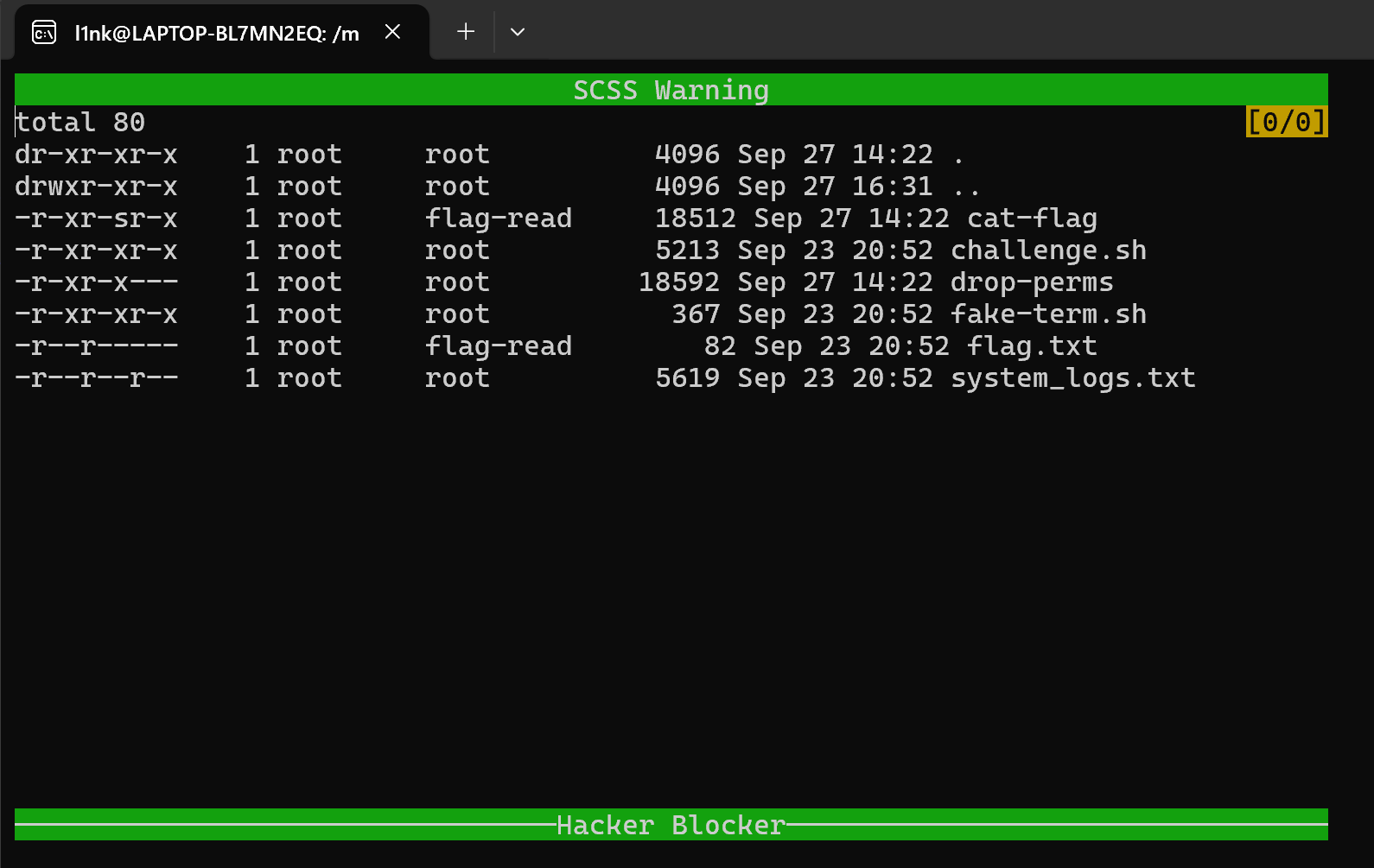Click the system_logs.txt filename
Viewport: 1374px width, 868px height.
click(x=1072, y=378)
